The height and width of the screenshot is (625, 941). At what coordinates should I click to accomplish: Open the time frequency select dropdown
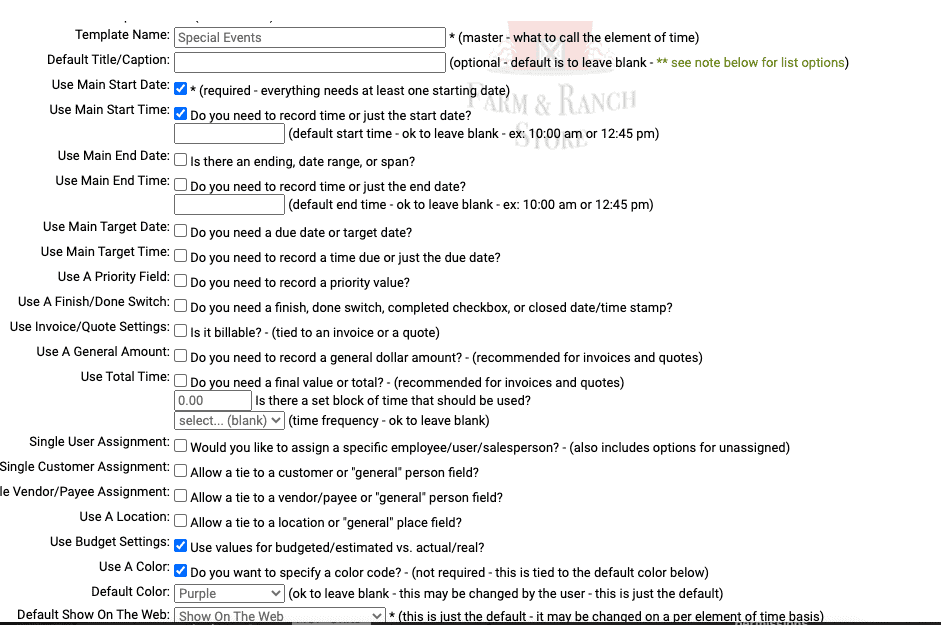229,420
